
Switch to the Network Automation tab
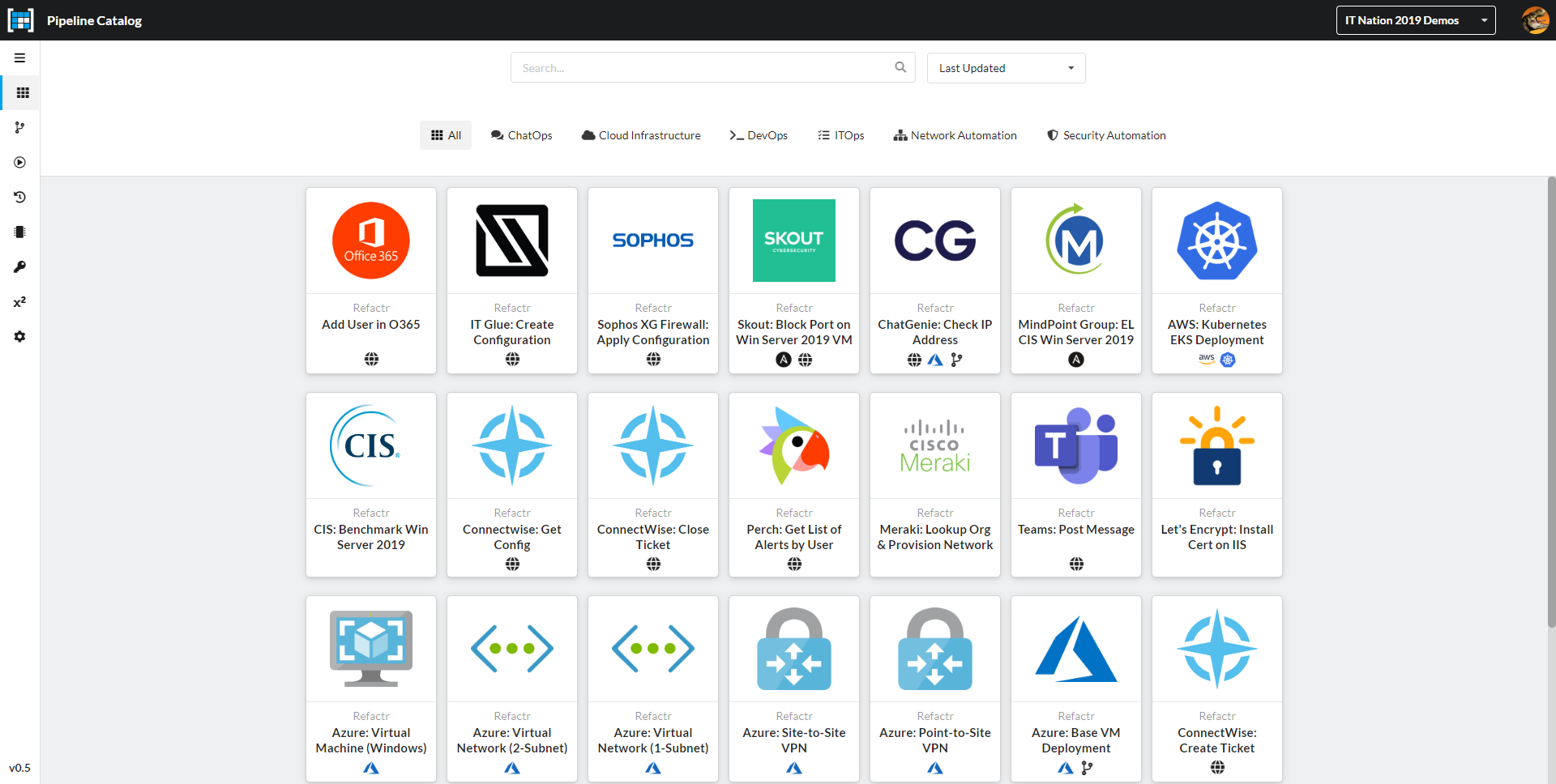pos(955,135)
